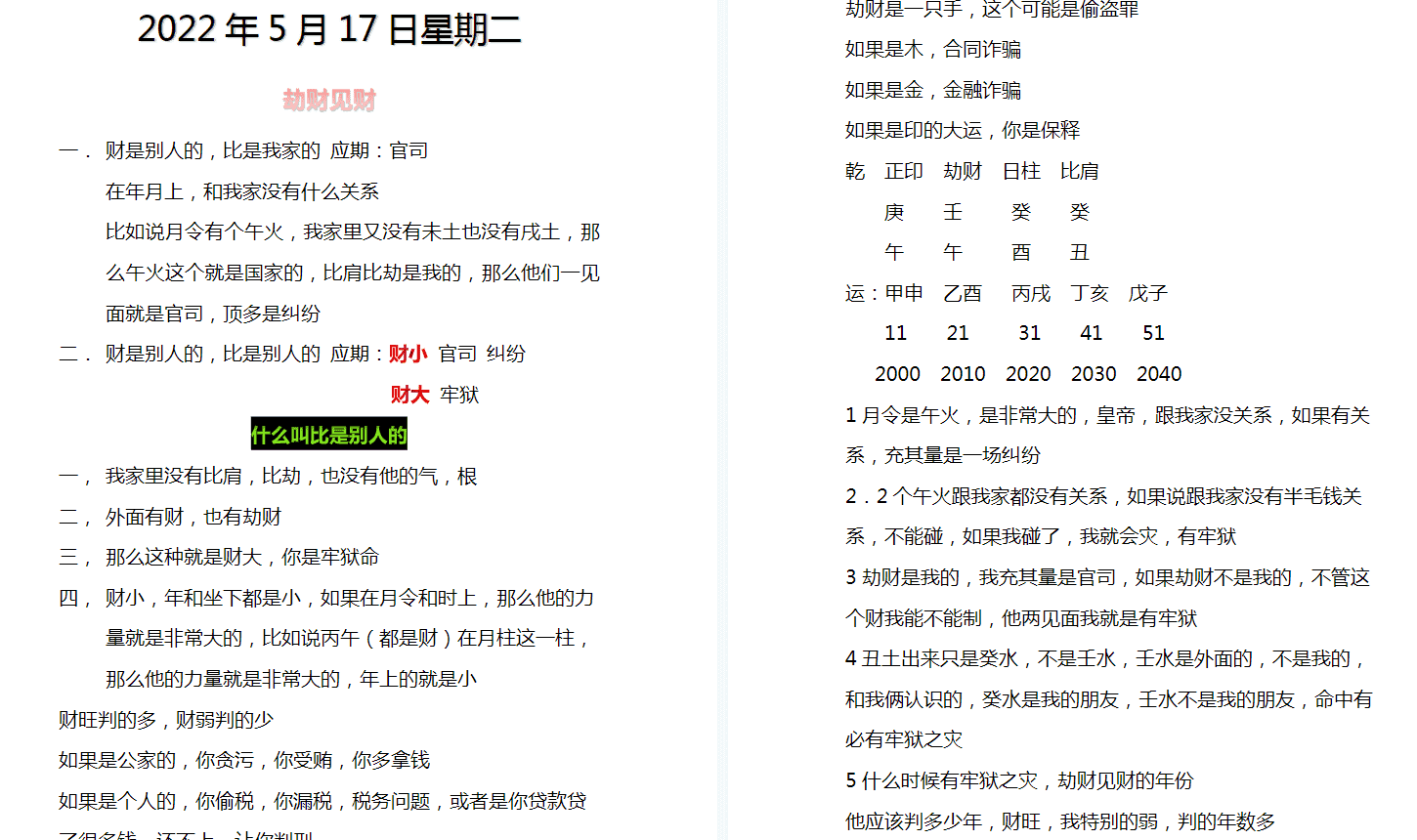Click the pink heading "劫财见财"
The image size is (1417, 840).
tap(329, 101)
